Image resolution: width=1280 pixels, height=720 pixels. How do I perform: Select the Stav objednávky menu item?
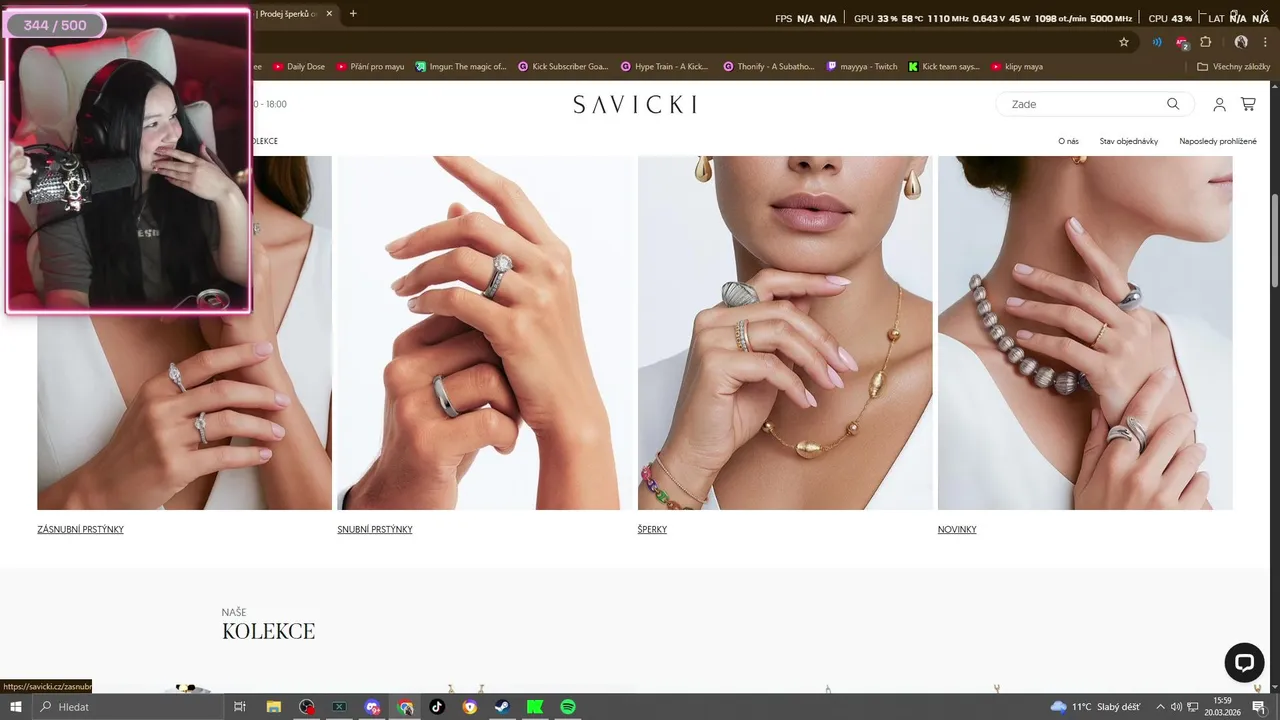pyautogui.click(x=1129, y=141)
